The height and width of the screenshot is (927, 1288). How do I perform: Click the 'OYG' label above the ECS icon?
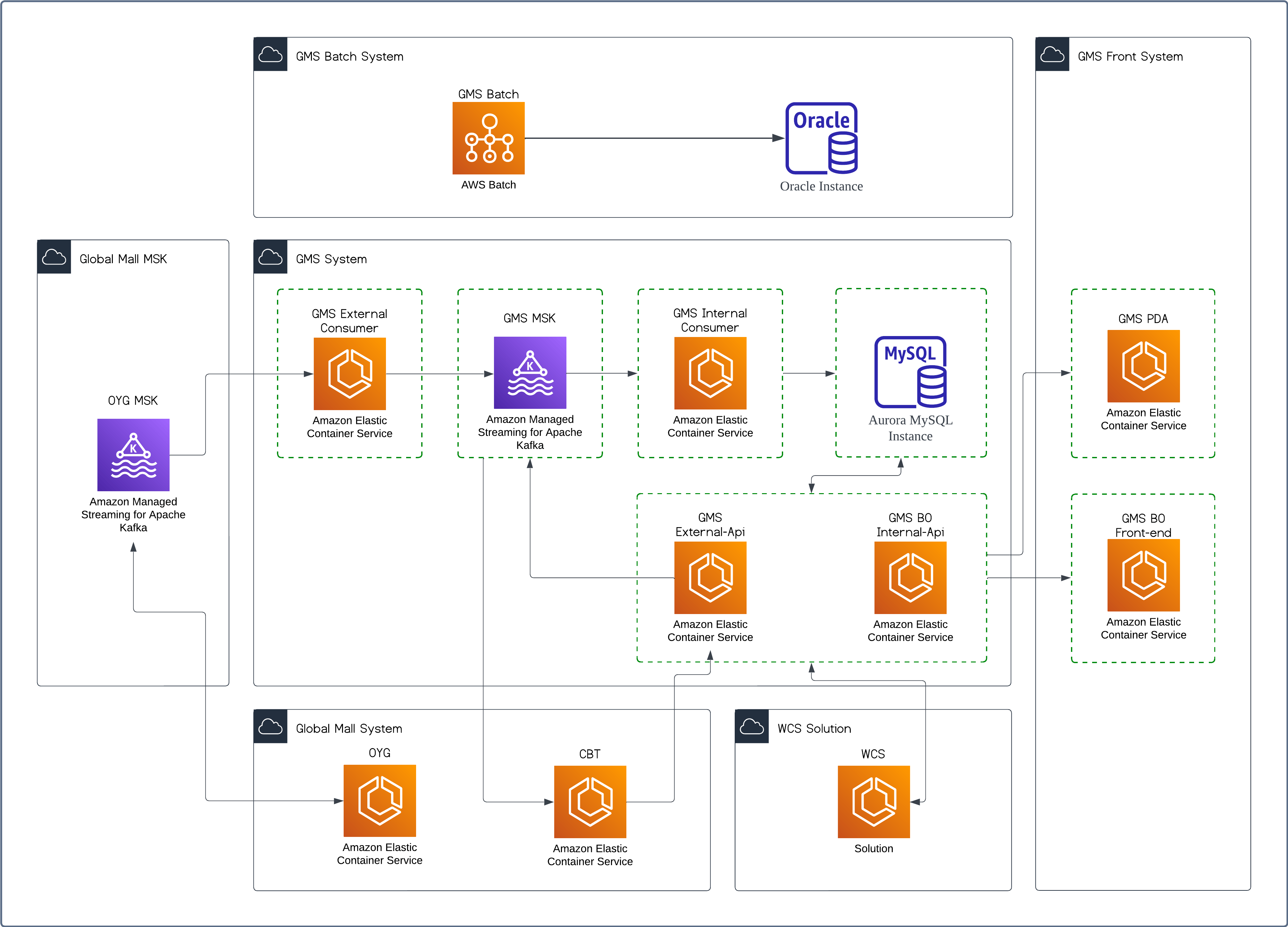[x=379, y=753]
